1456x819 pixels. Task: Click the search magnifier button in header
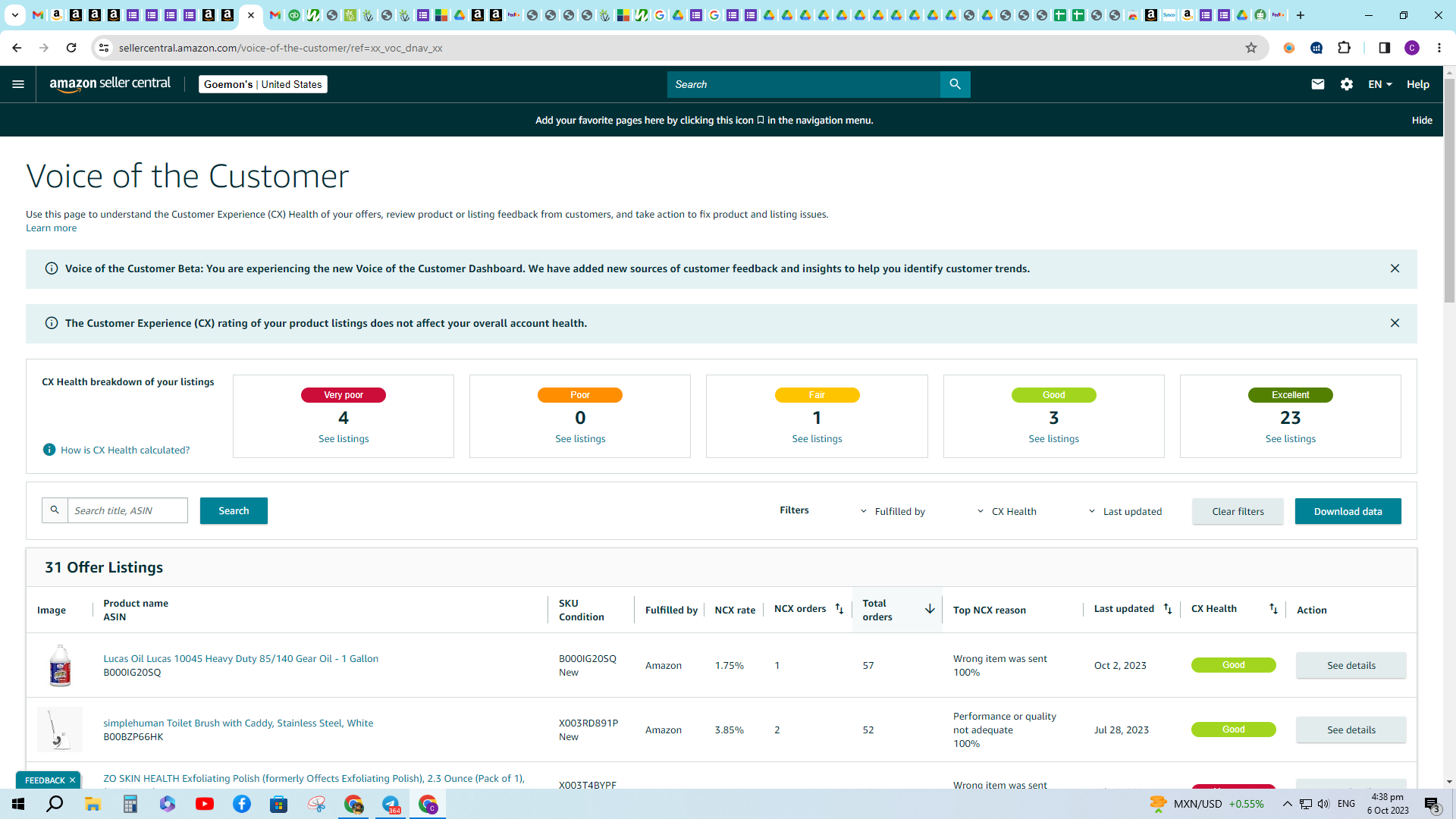click(x=955, y=84)
